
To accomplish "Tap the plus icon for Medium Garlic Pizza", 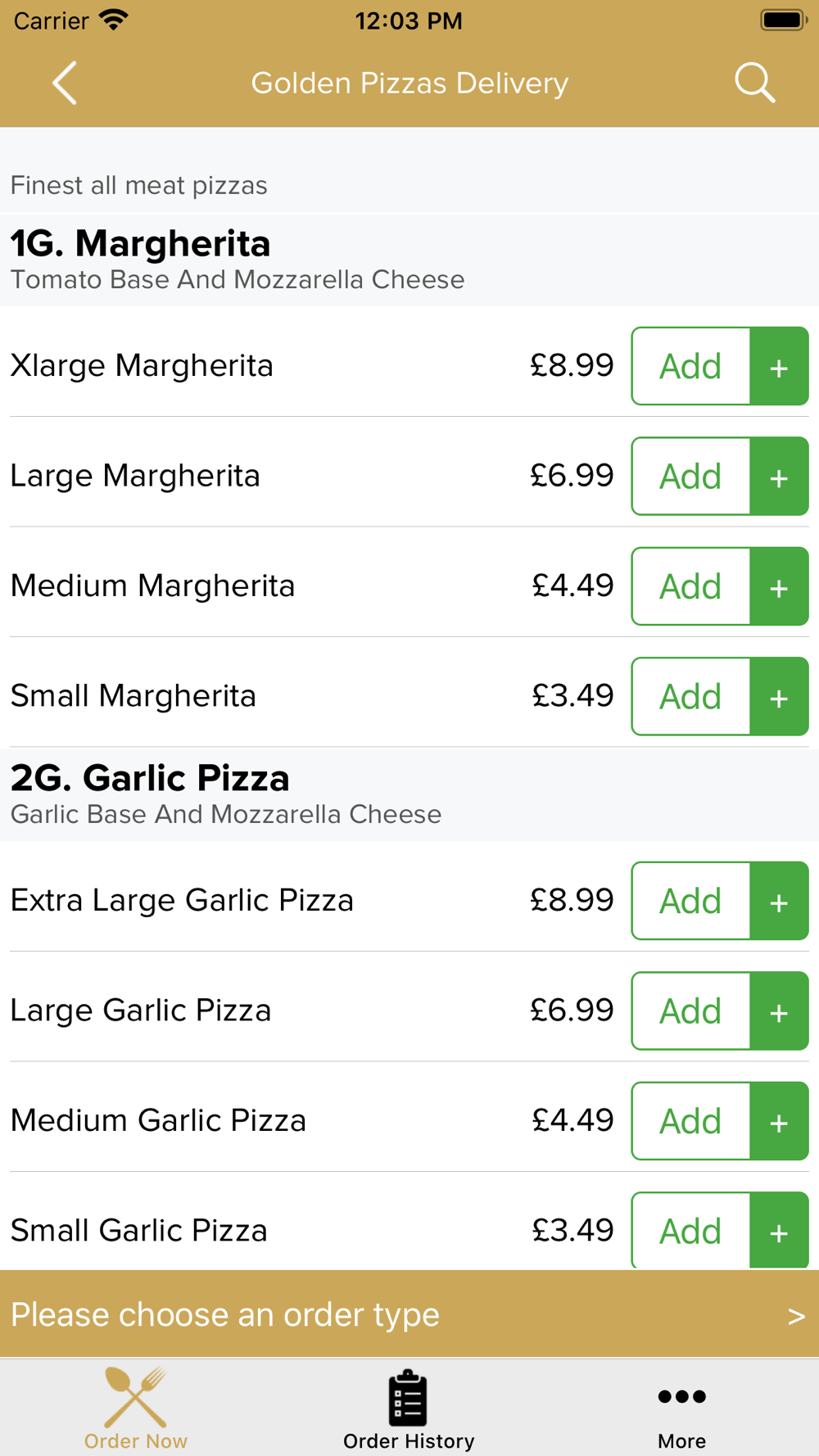I will point(779,1121).
